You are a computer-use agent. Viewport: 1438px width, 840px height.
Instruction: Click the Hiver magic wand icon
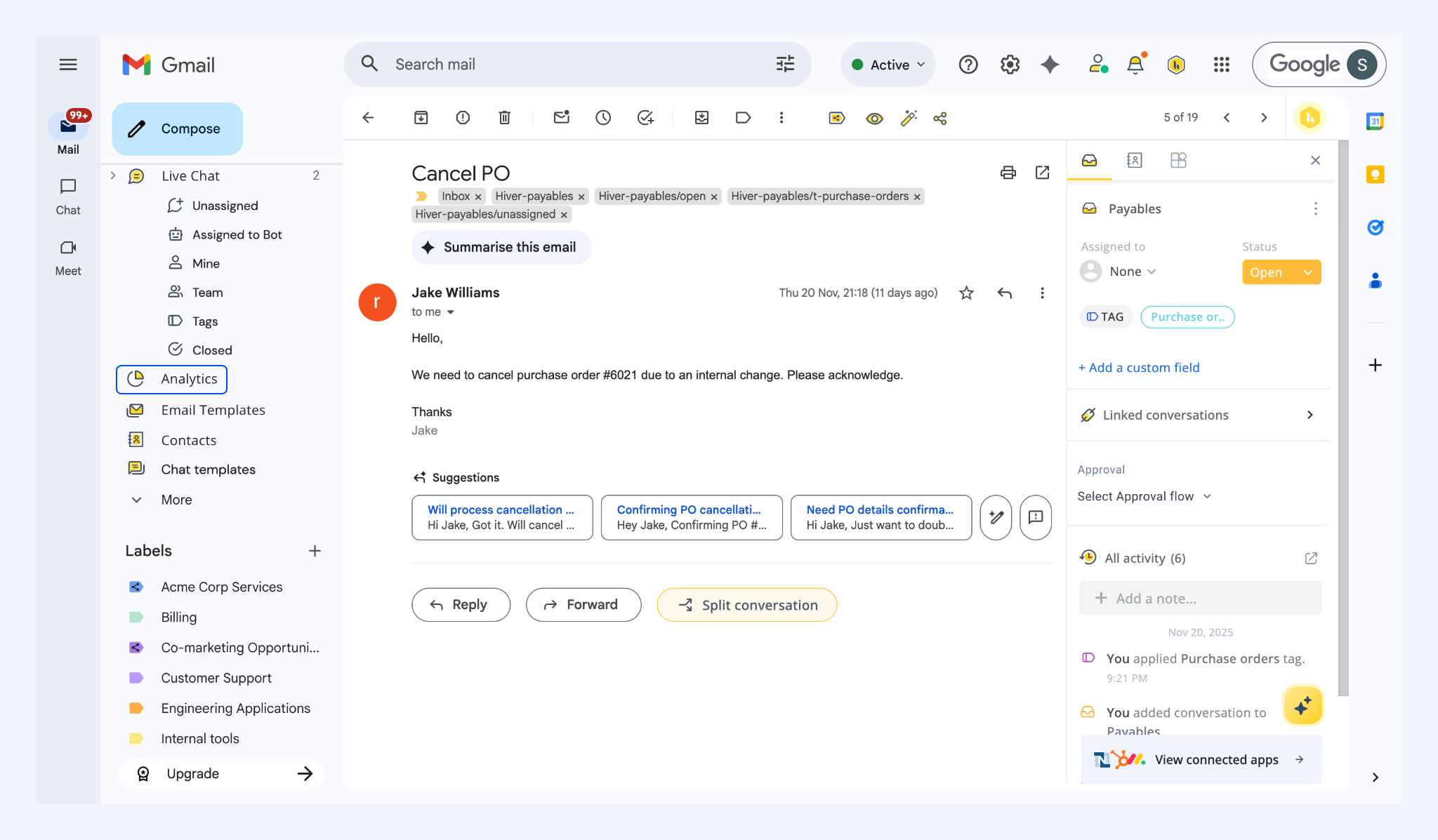tap(909, 118)
